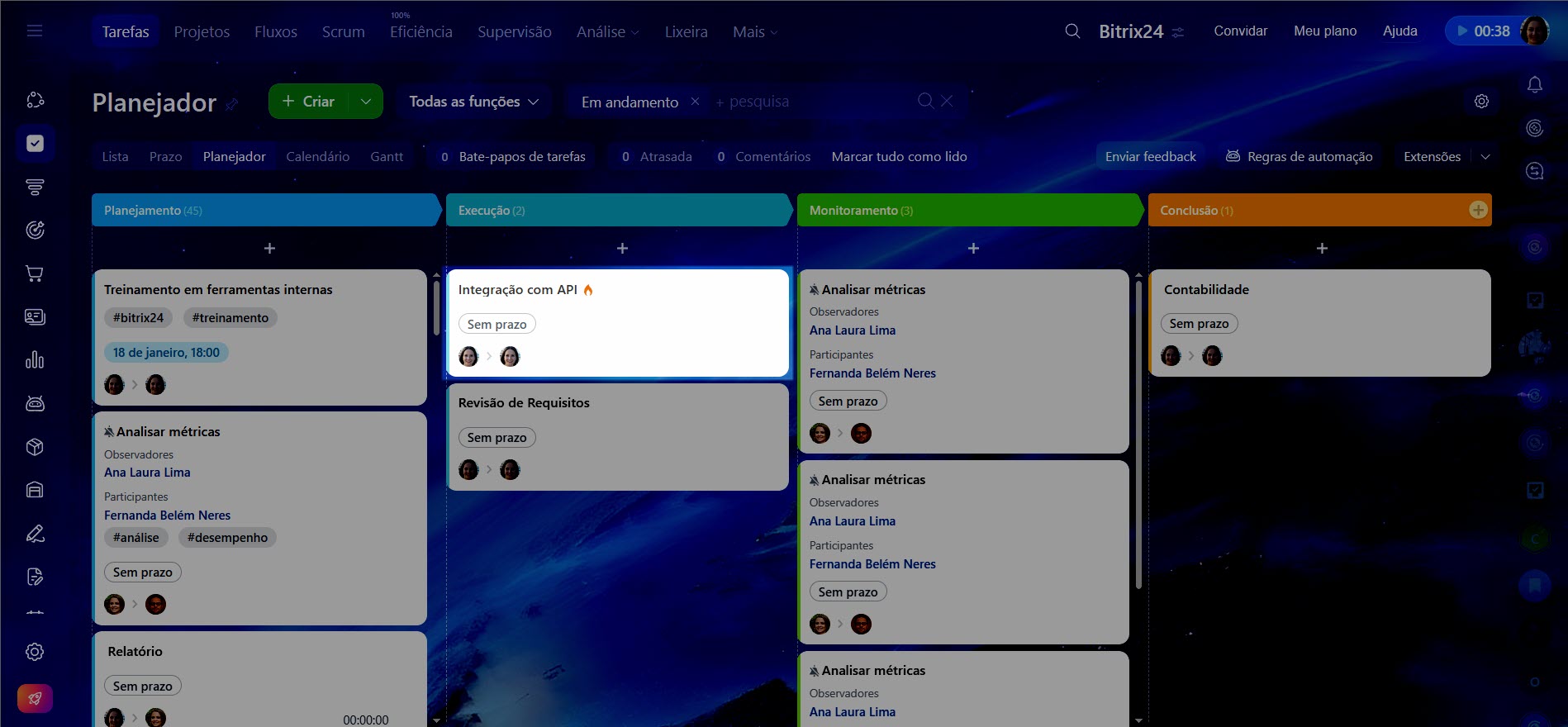Viewport: 1568px width, 727px height.
Task: Open the Planejador settings gear icon
Action: tap(1481, 101)
